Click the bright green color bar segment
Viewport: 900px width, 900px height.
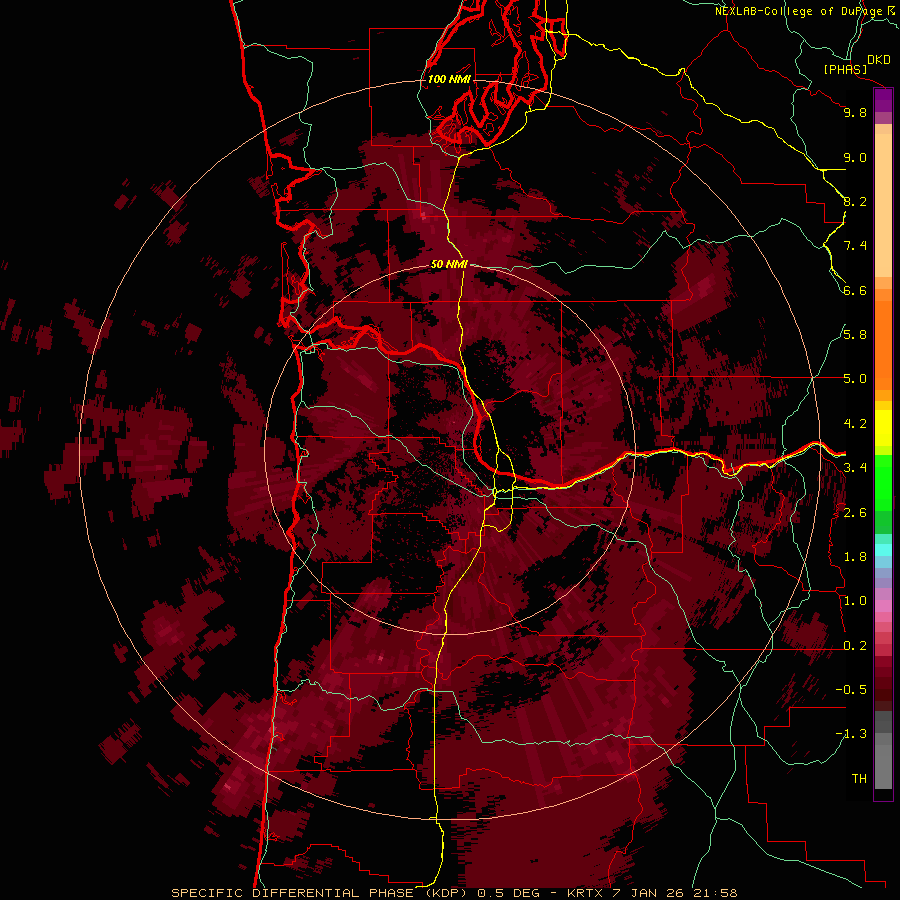[x=883, y=484]
